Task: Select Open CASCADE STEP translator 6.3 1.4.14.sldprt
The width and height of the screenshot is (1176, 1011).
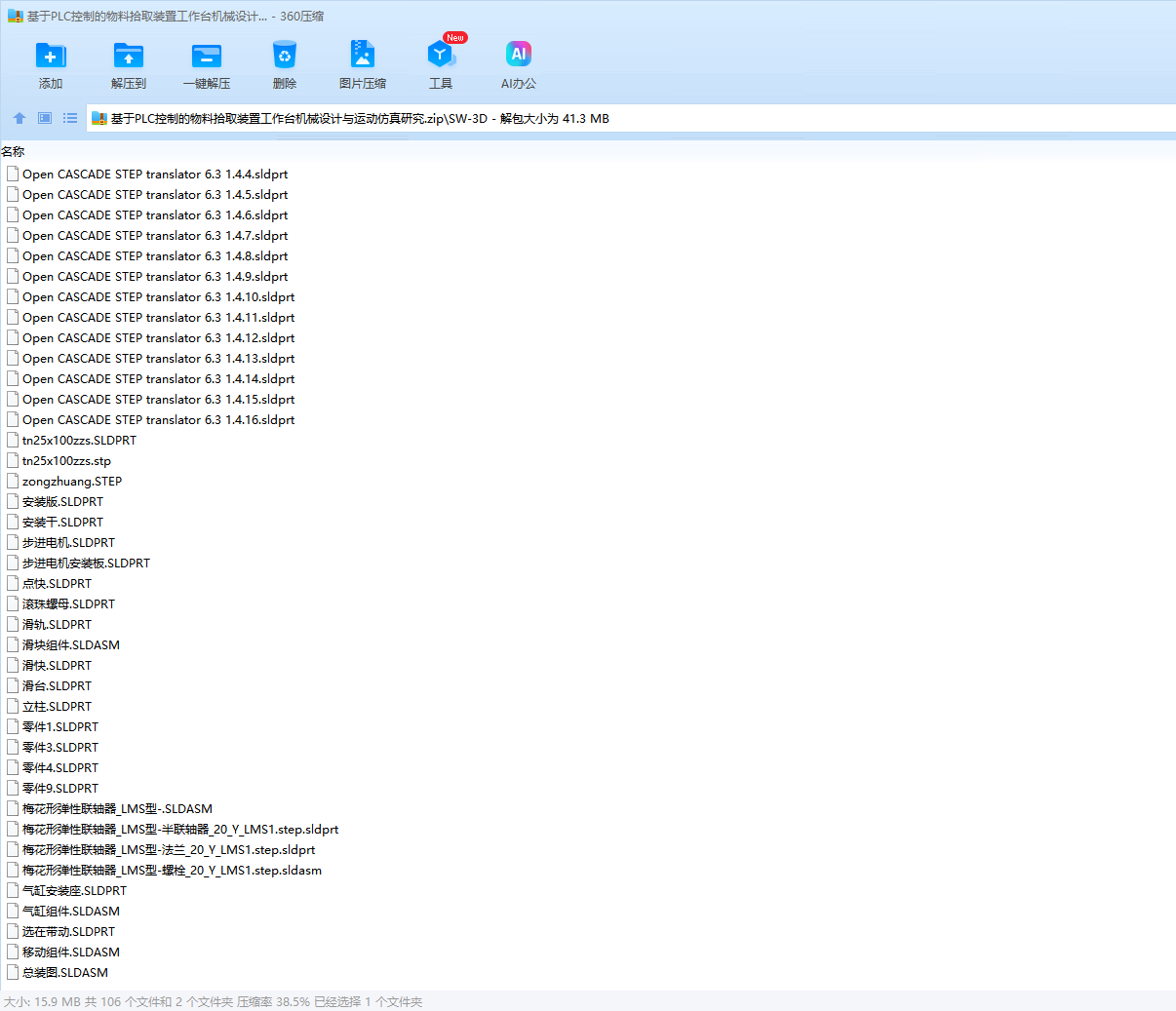Action: click(x=159, y=378)
